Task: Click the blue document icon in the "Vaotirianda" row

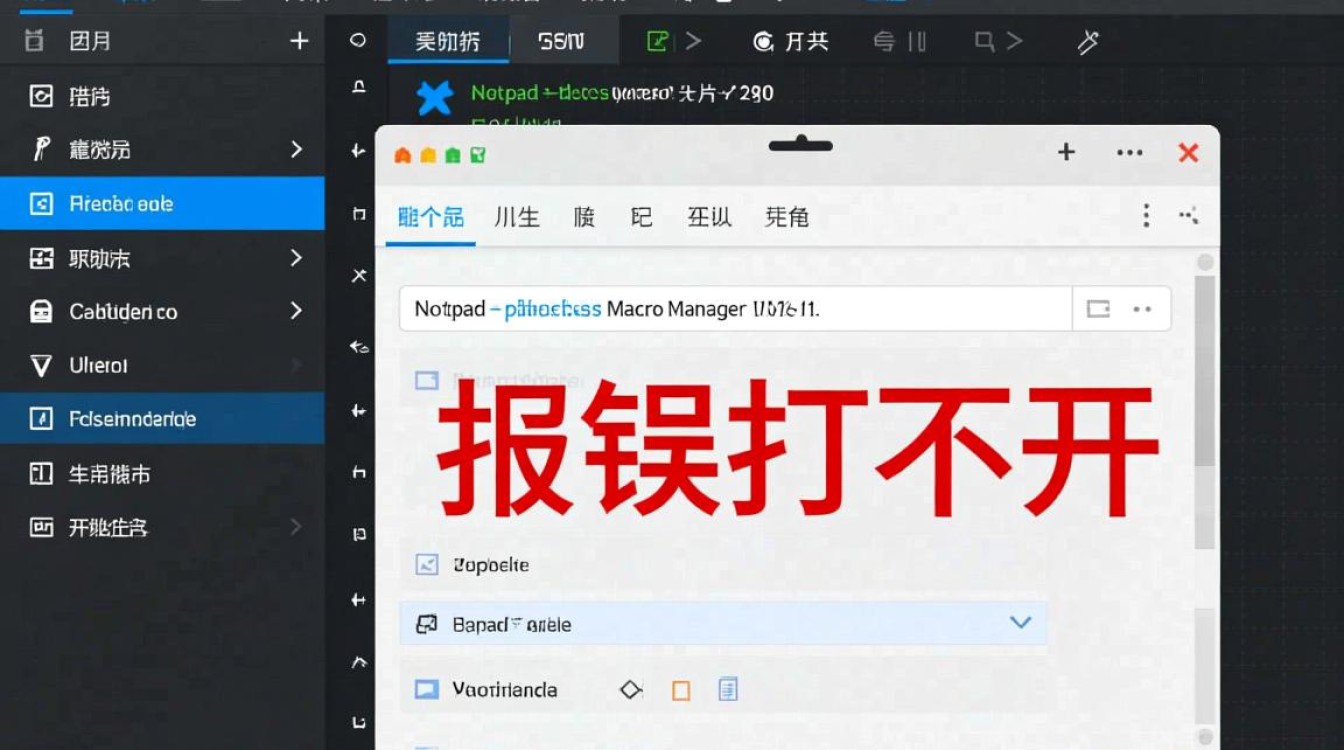Action: (728, 688)
